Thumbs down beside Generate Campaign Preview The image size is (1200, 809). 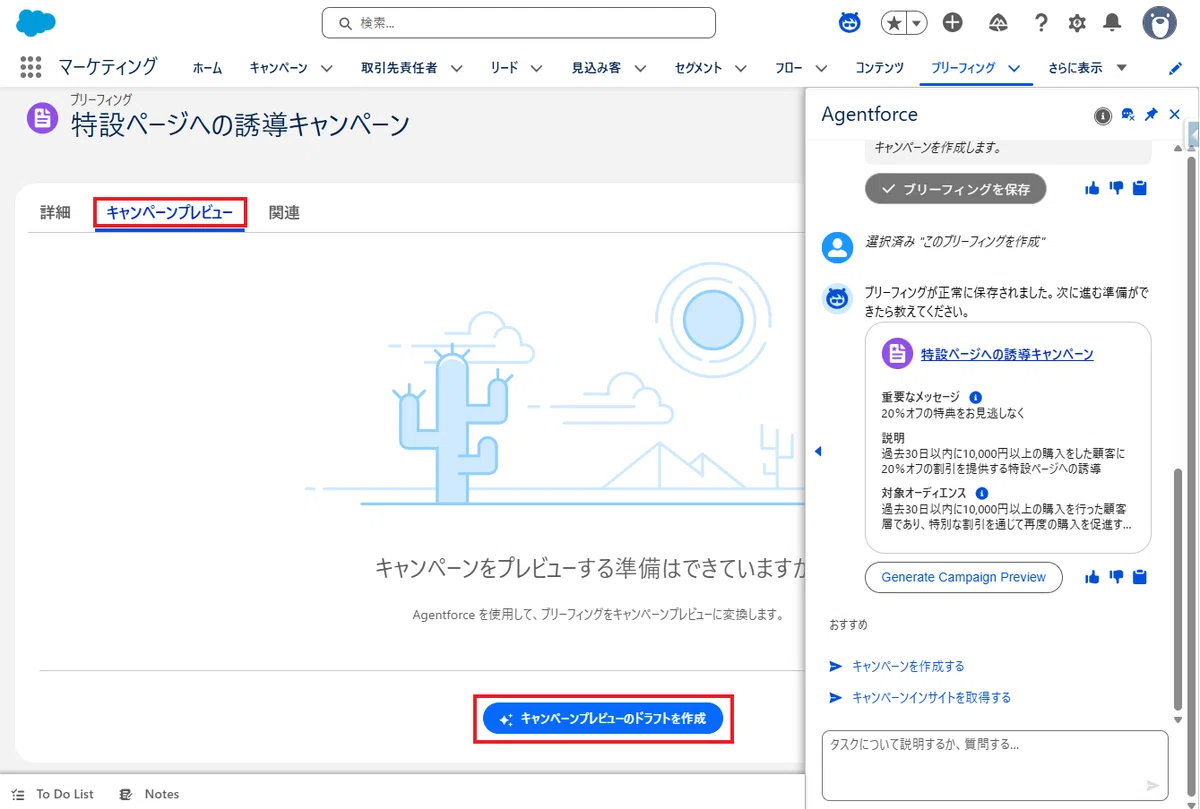coord(1116,577)
